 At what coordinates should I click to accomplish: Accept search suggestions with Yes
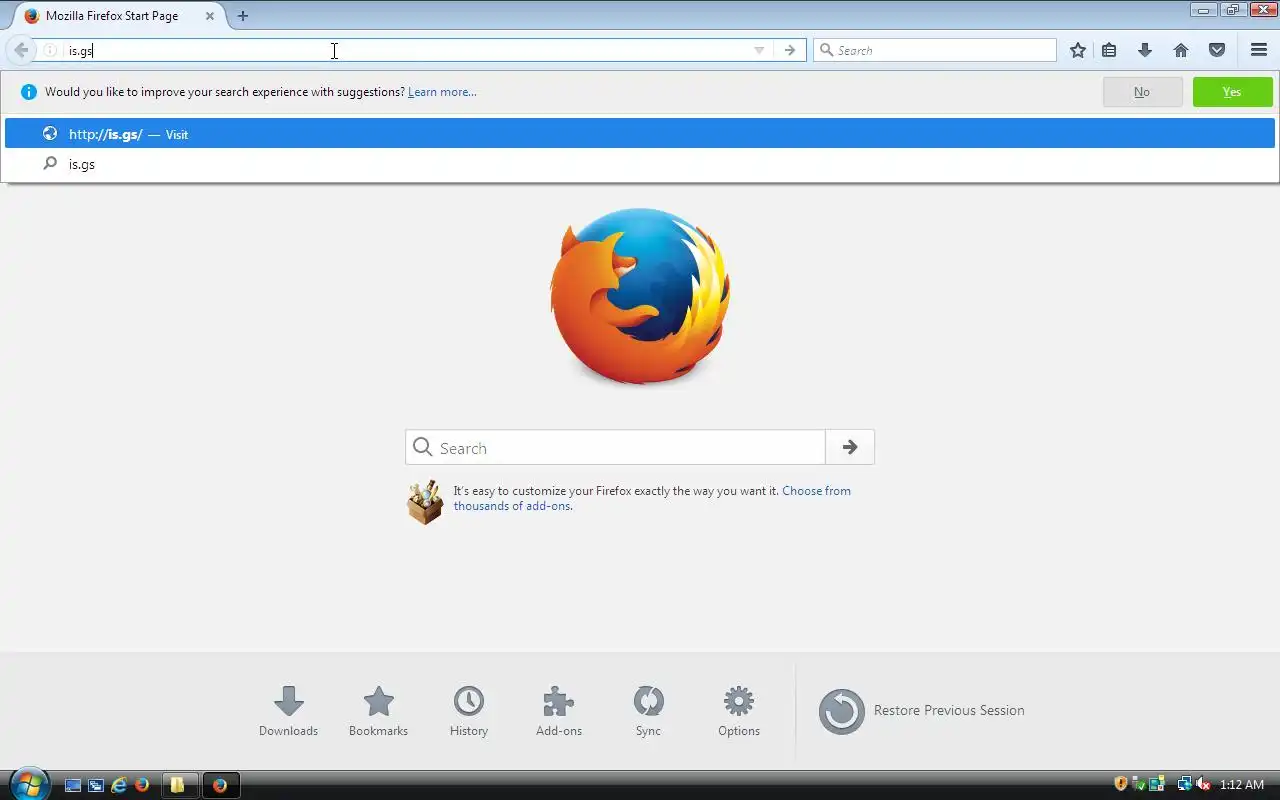point(1232,92)
